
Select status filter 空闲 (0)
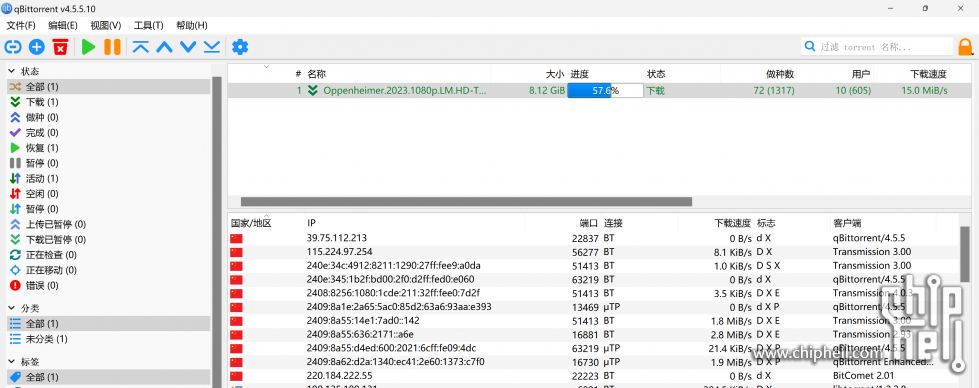click(109, 194)
